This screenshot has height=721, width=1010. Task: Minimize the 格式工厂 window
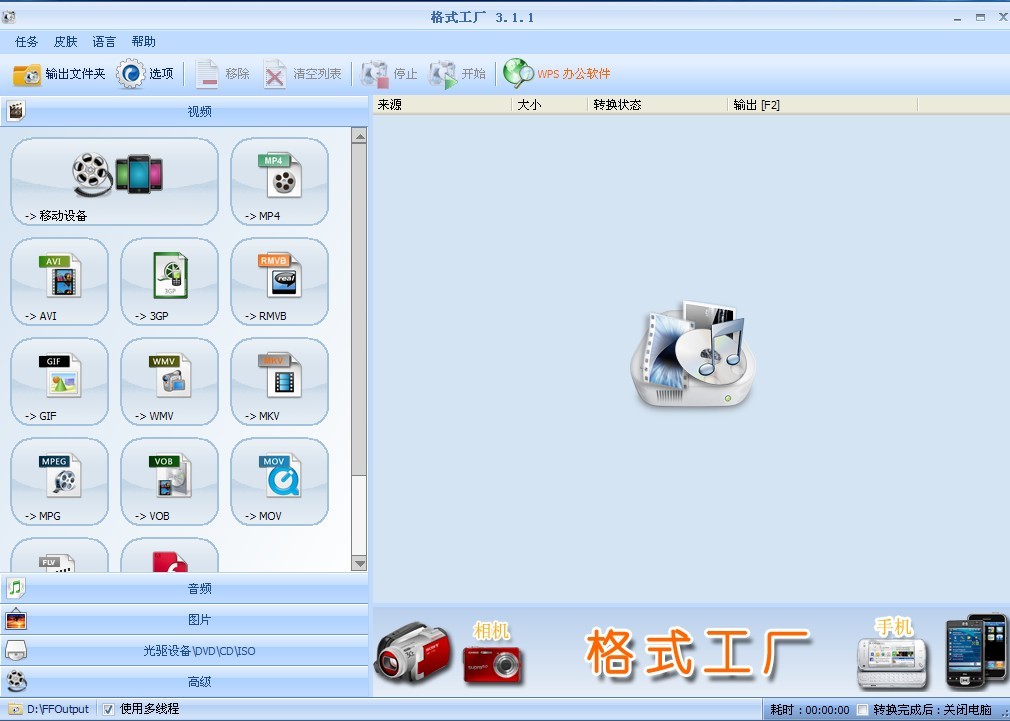[958, 18]
